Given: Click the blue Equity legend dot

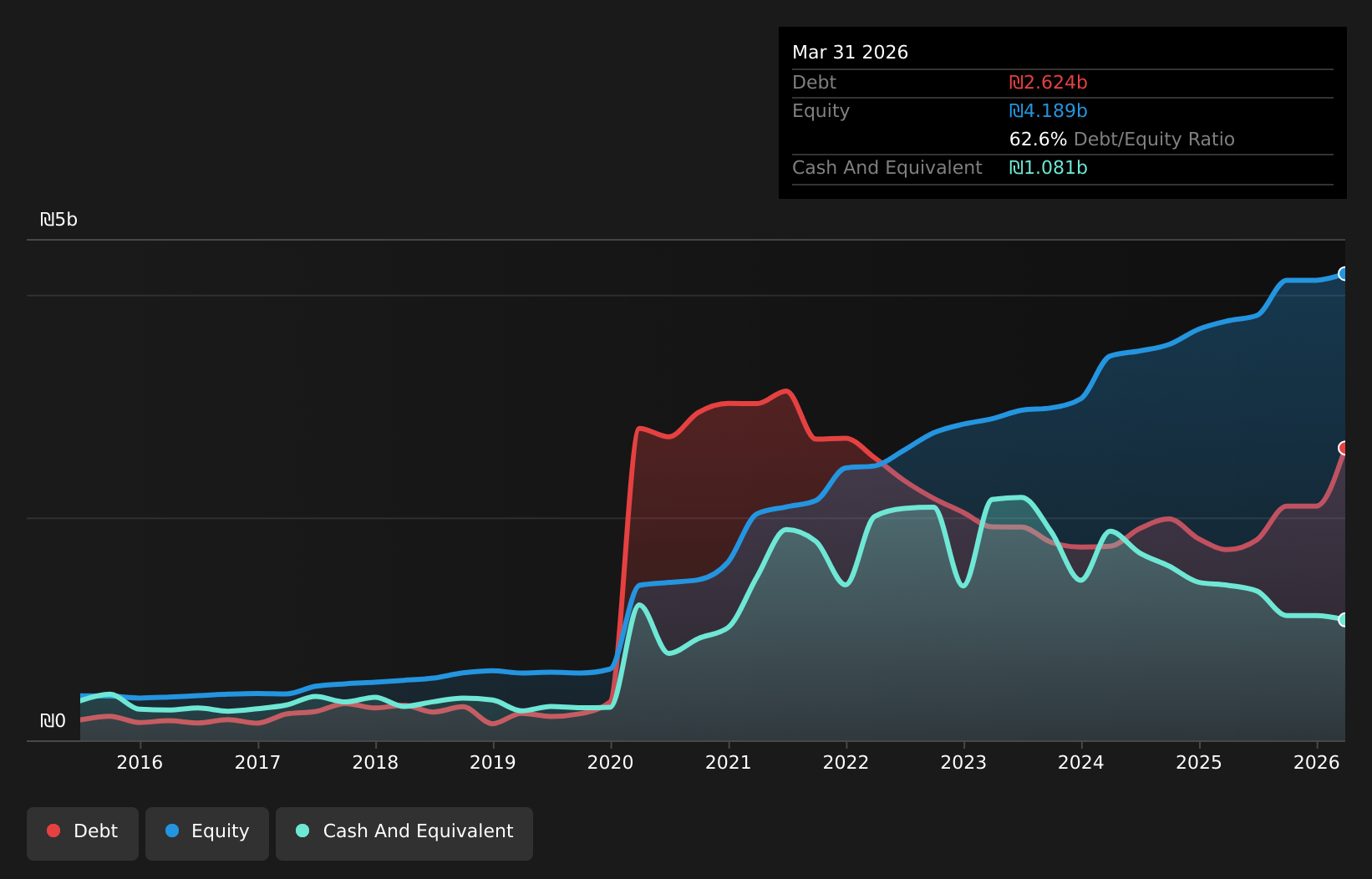Looking at the screenshot, I should [172, 831].
